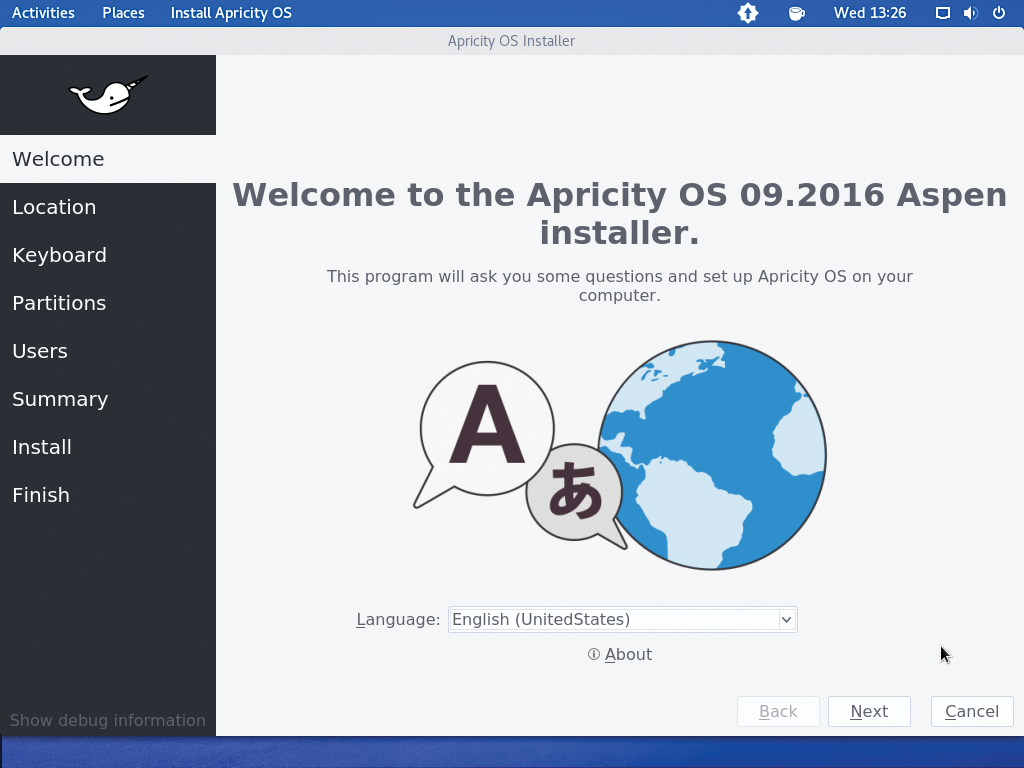The height and width of the screenshot is (768, 1024).
Task: Click the Next button
Action: (x=869, y=711)
